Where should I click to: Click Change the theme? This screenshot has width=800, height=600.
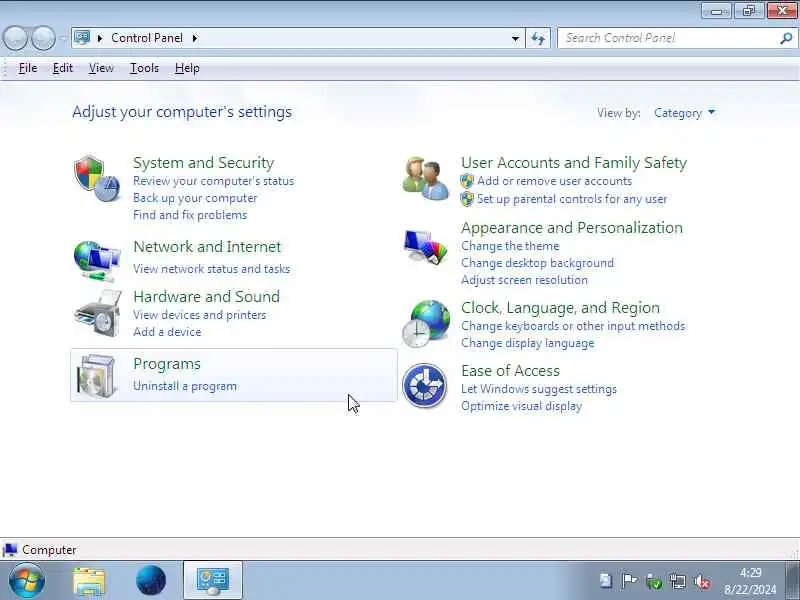click(x=510, y=246)
